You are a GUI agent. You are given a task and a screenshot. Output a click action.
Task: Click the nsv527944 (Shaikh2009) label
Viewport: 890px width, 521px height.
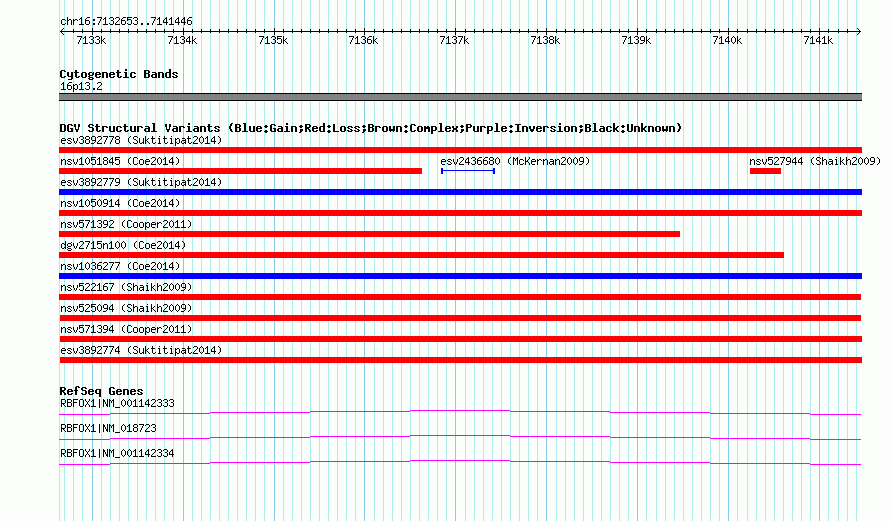pos(815,161)
